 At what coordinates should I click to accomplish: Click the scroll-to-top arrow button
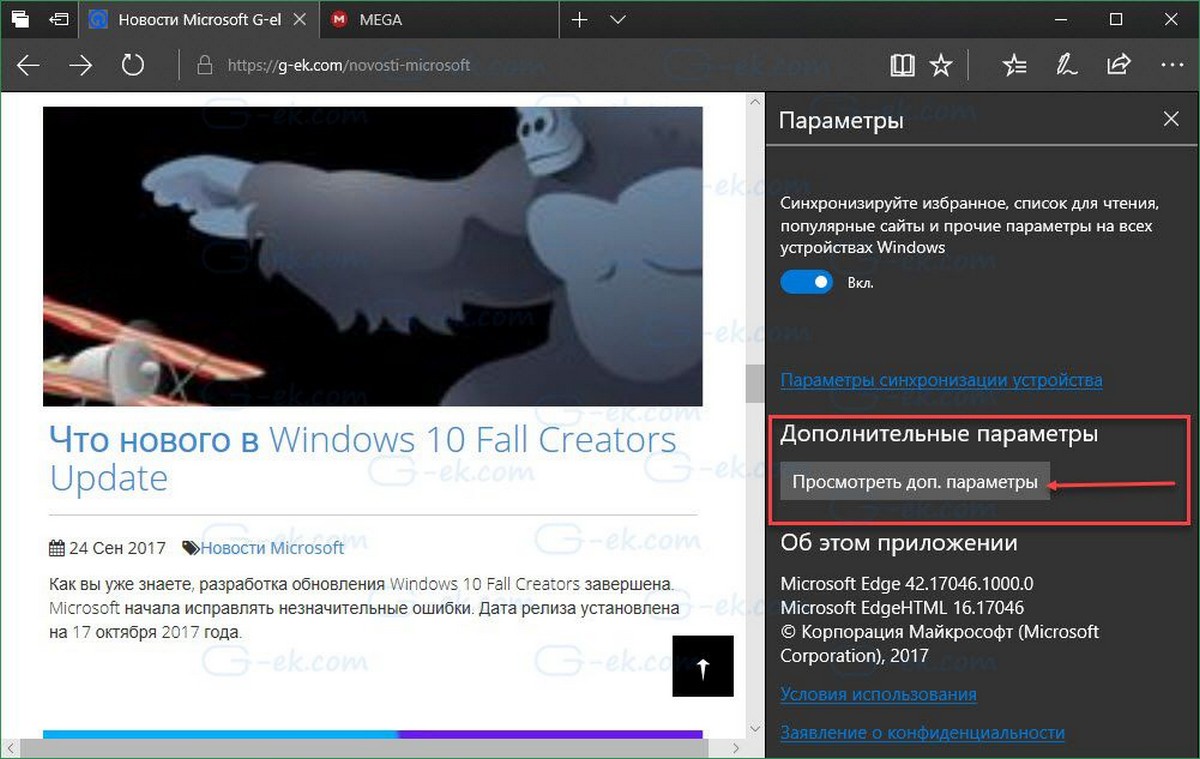(703, 666)
